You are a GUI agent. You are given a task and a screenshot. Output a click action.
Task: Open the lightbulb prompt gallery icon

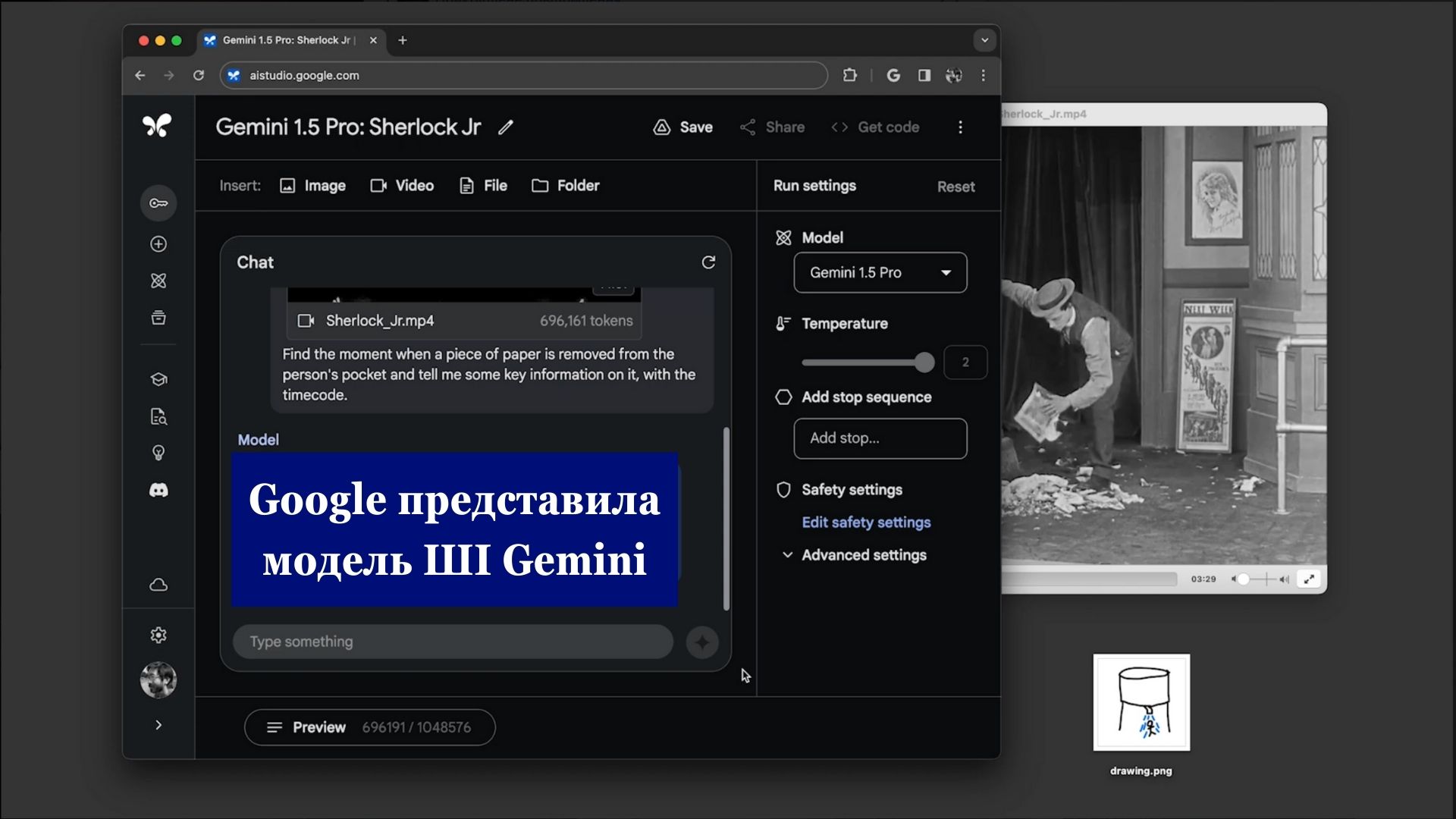tap(158, 453)
